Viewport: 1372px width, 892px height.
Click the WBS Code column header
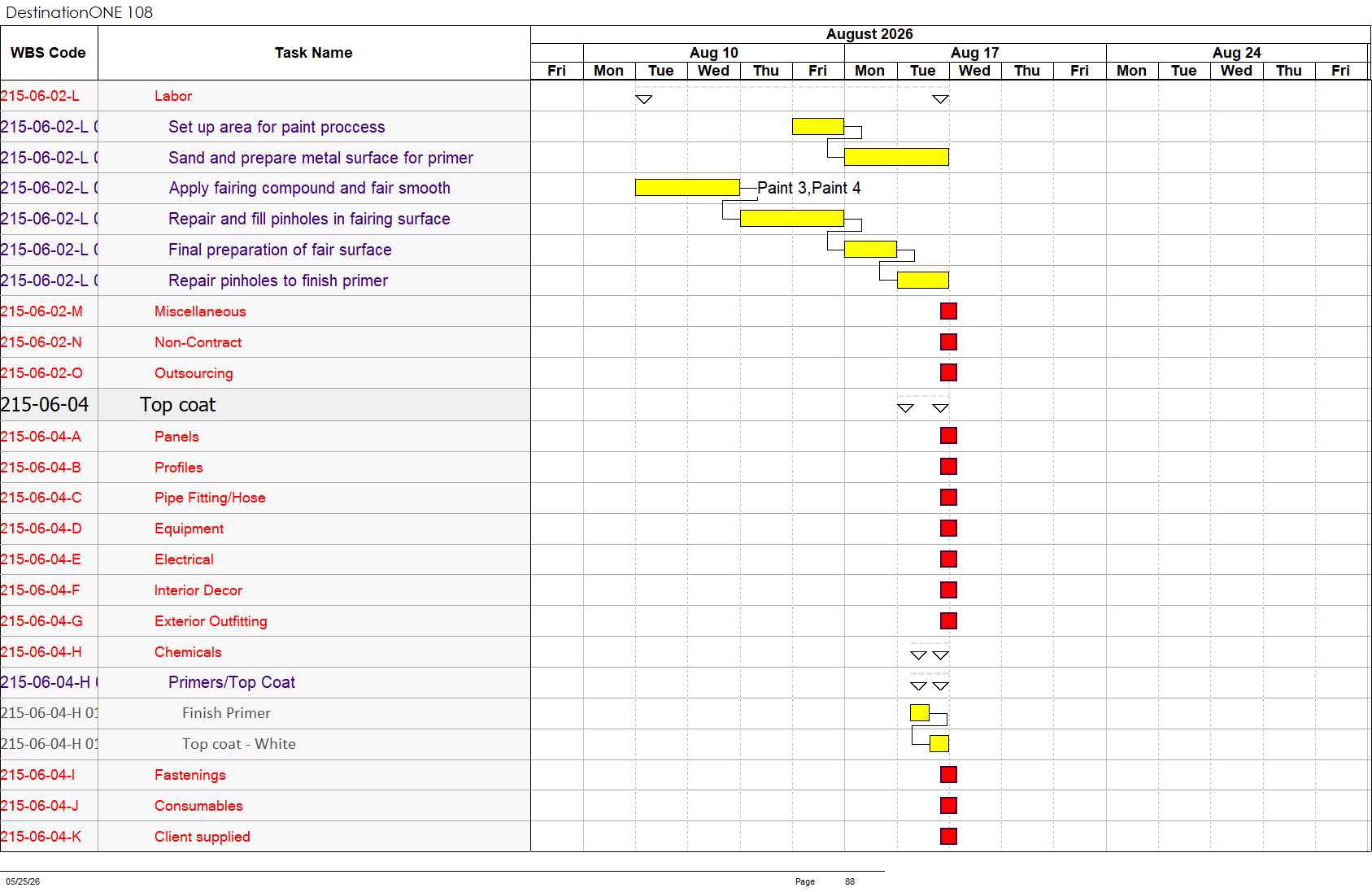49,53
